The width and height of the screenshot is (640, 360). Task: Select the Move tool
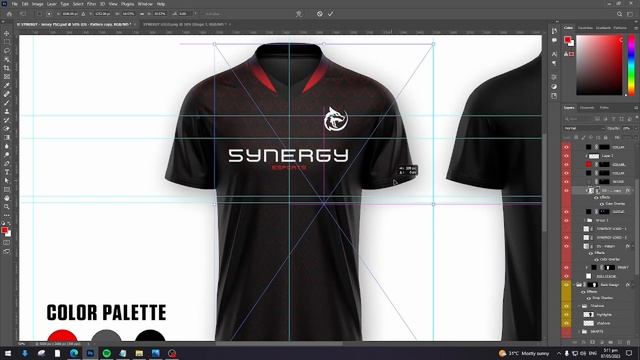click(x=7, y=33)
